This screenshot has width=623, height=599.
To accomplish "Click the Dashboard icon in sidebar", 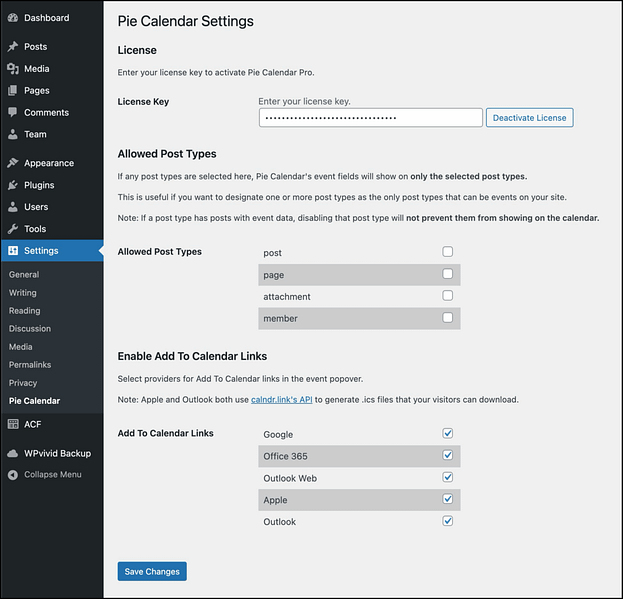I will pyautogui.click(x=12, y=18).
